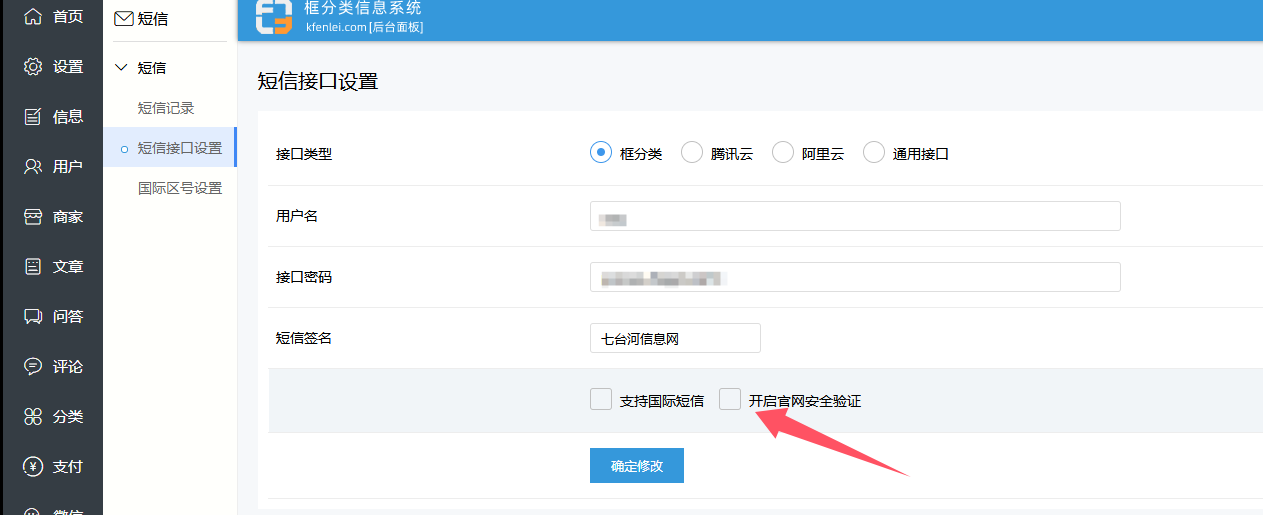Viewport: 1263px width, 515px height.
Task: Toggle 开启官网安全验证 checkbox
Action: click(x=730, y=400)
